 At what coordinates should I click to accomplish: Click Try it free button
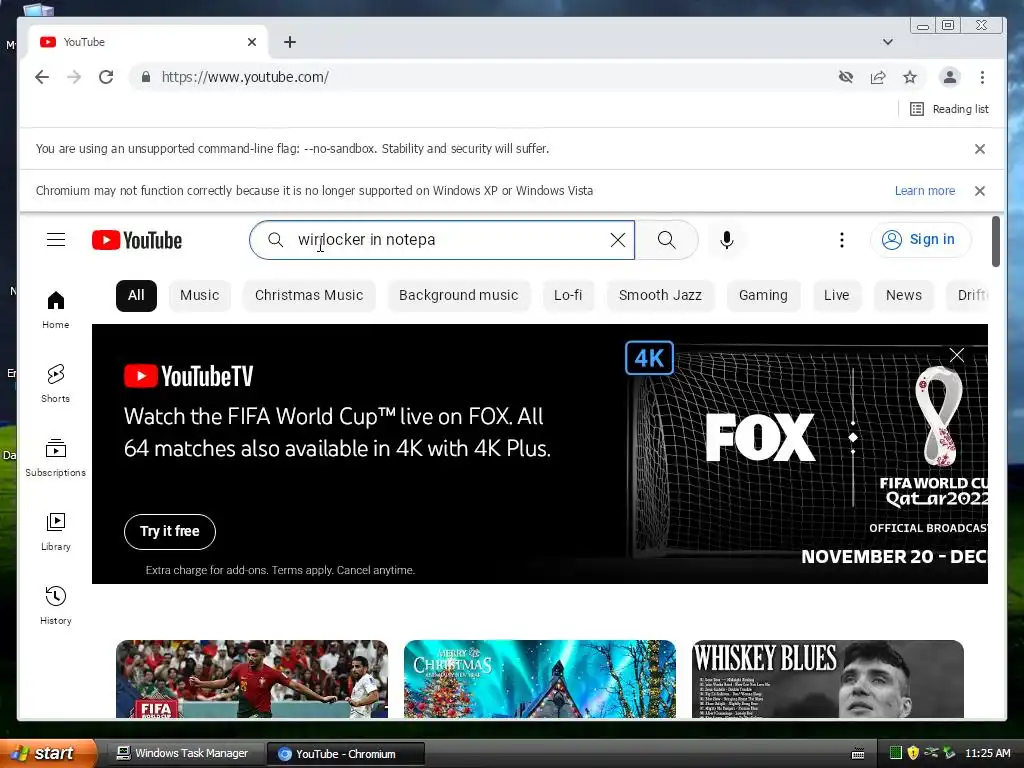(170, 532)
